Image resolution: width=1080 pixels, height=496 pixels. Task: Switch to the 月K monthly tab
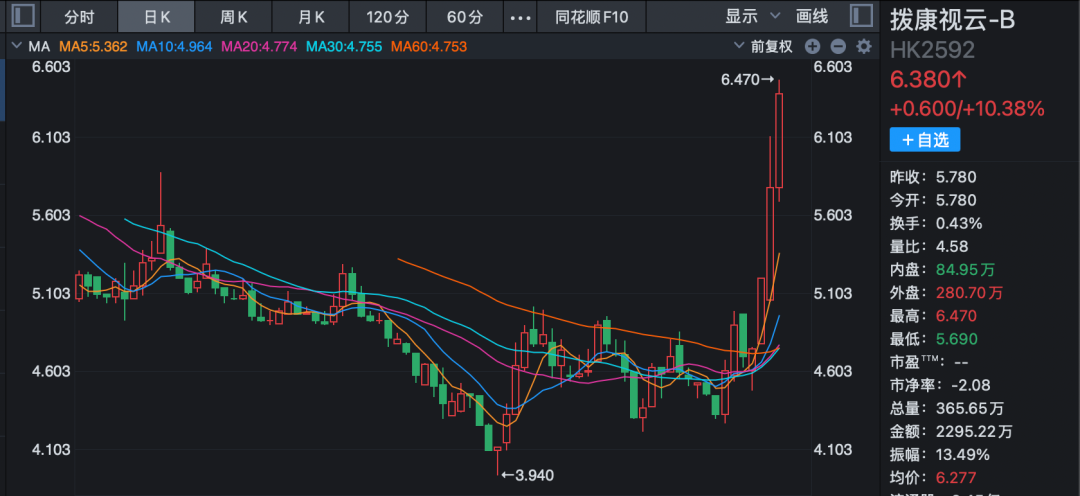tap(311, 17)
